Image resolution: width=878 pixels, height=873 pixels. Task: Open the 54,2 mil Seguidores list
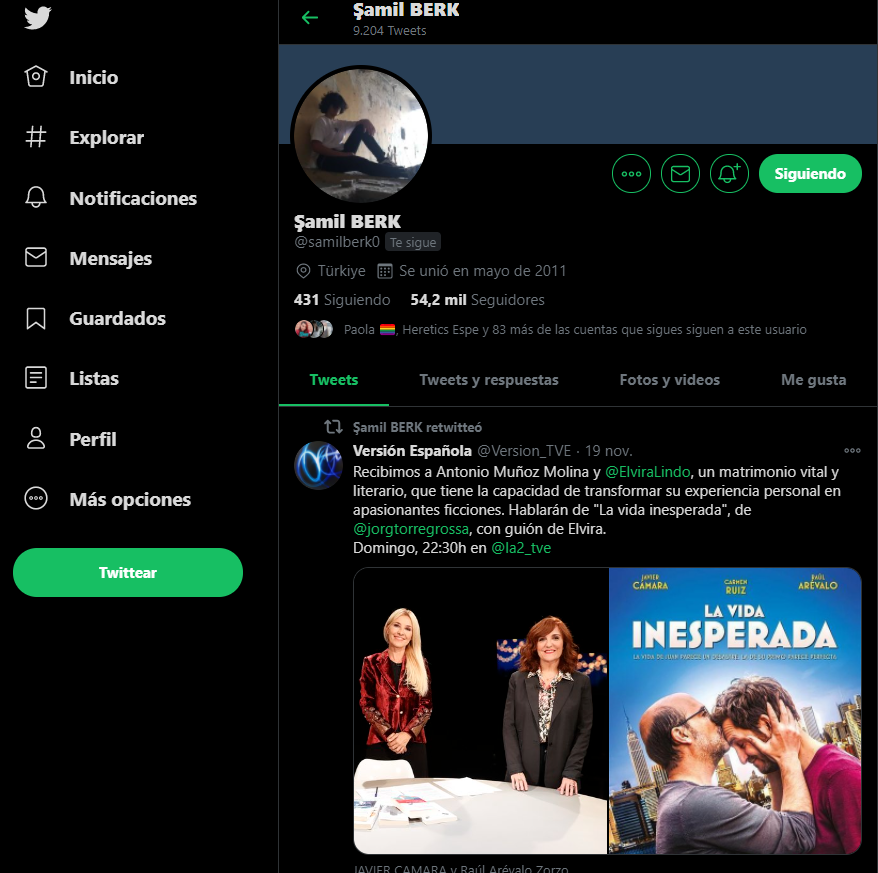[477, 300]
